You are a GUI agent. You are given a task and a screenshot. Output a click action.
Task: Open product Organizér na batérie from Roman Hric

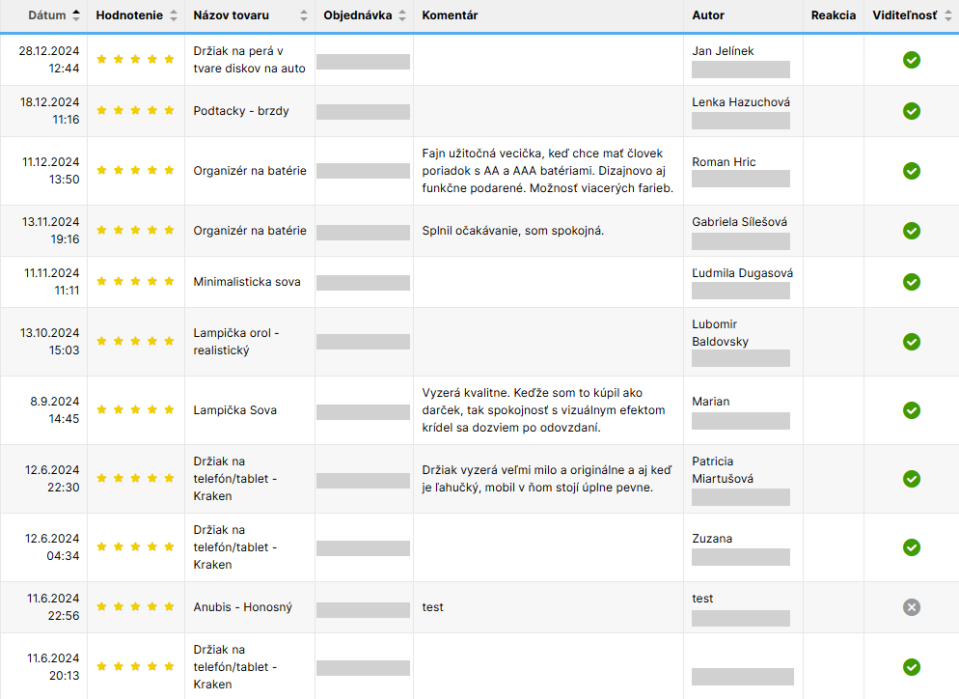[x=250, y=171]
